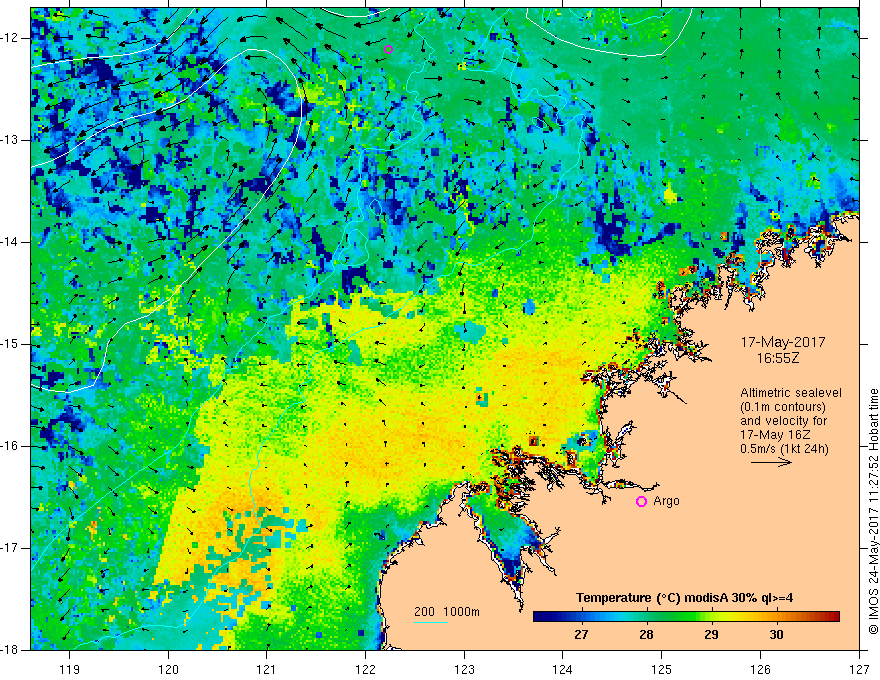Click latitude axis label -15
The height and width of the screenshot is (680, 880).
coord(10,344)
